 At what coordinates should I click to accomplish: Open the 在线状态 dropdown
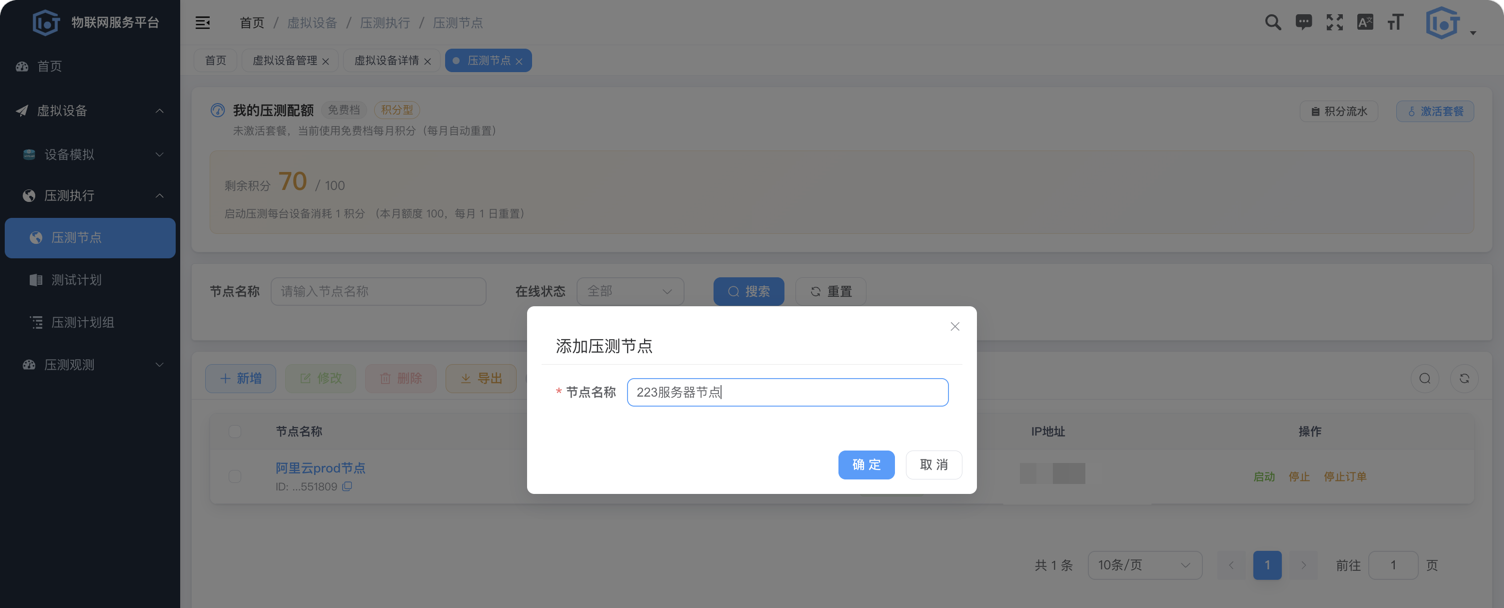(x=630, y=291)
